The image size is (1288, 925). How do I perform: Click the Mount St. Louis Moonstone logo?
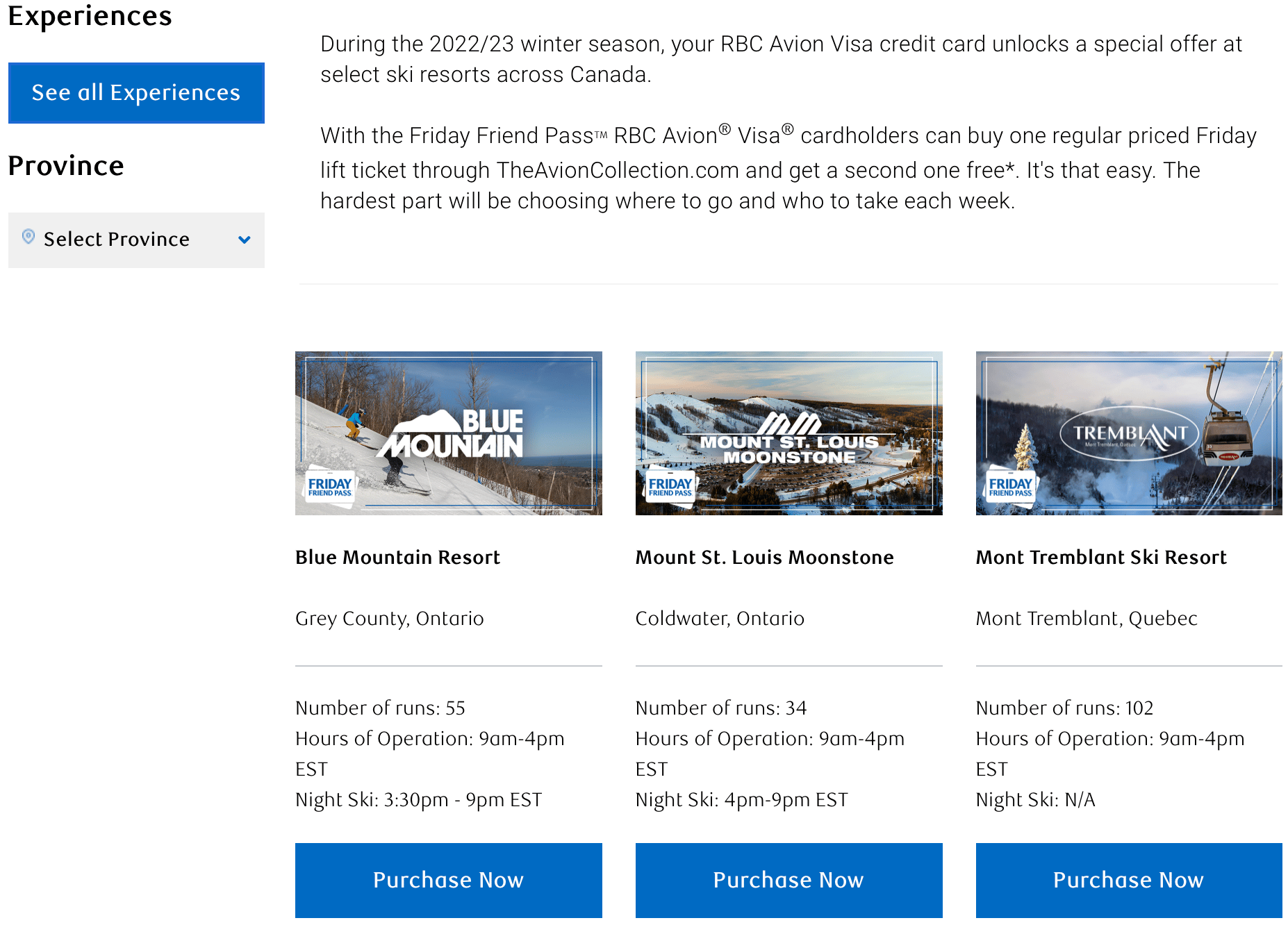coord(789,440)
